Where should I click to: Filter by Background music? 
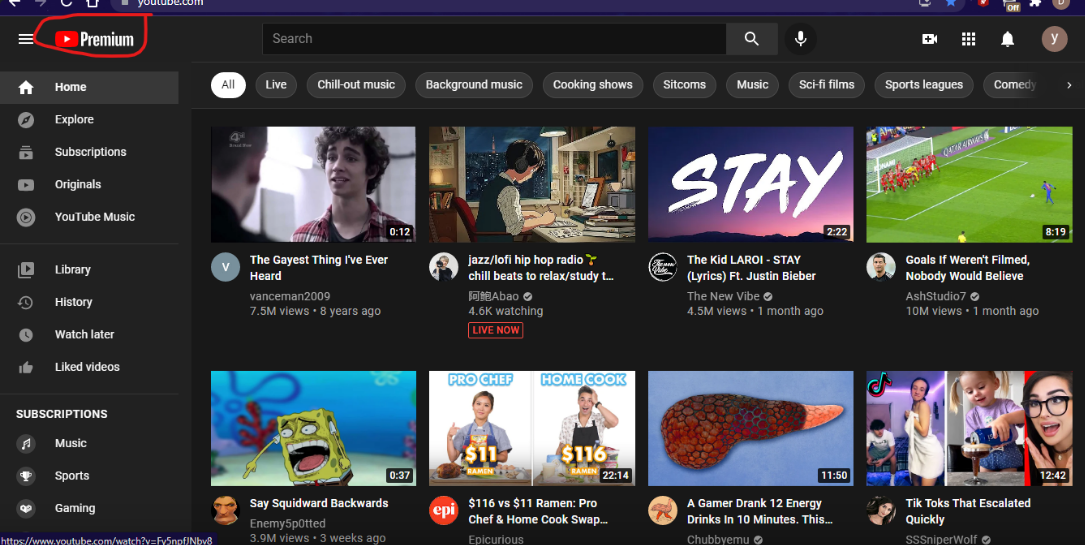(474, 85)
